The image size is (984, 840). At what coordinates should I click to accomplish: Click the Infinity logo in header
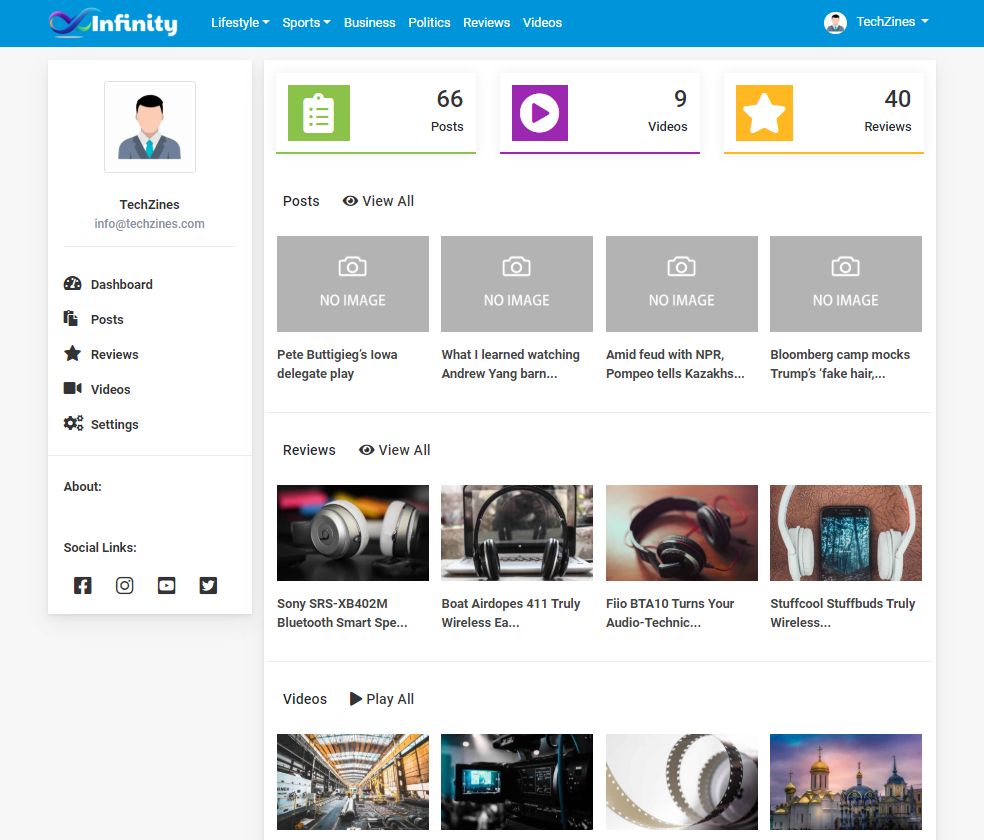[113, 22]
